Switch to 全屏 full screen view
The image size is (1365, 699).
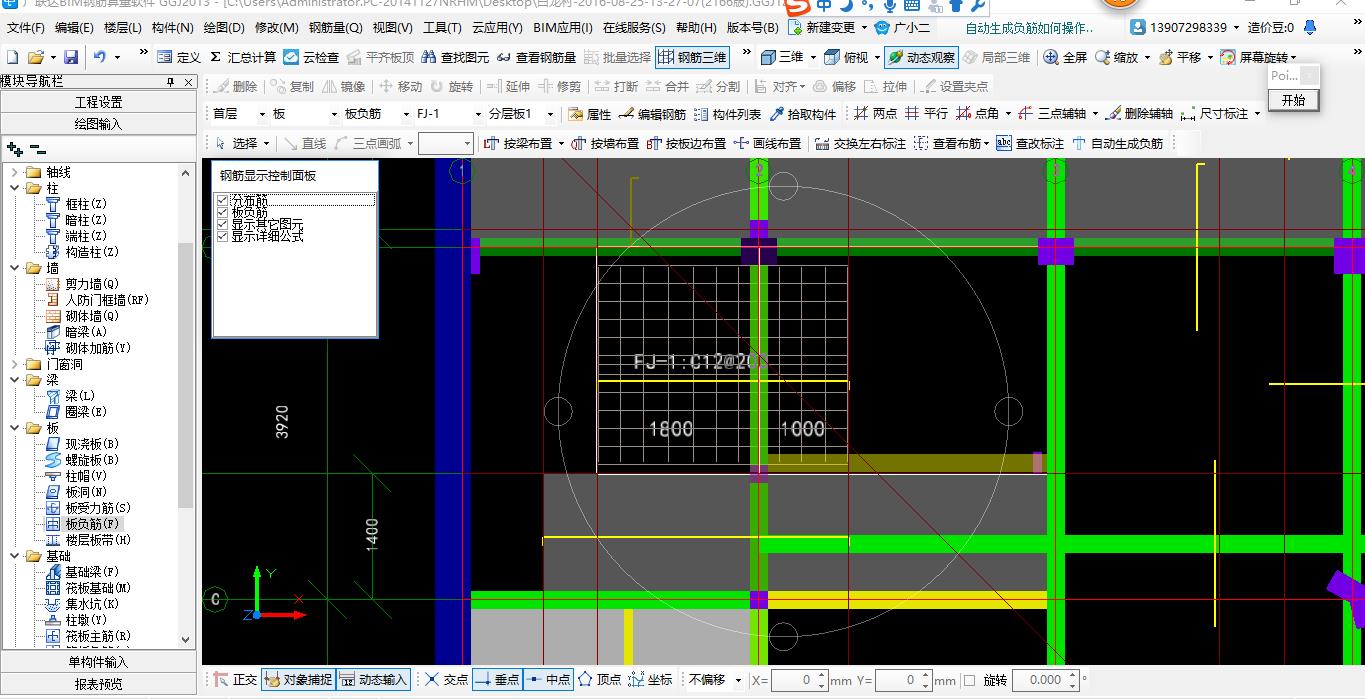[1065, 57]
